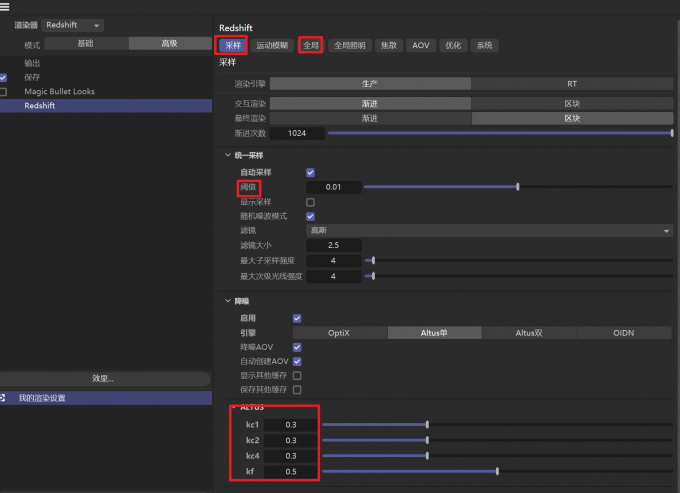Screen dimensions: 680x493
Task: Click the 效果... button
Action: 103,379
